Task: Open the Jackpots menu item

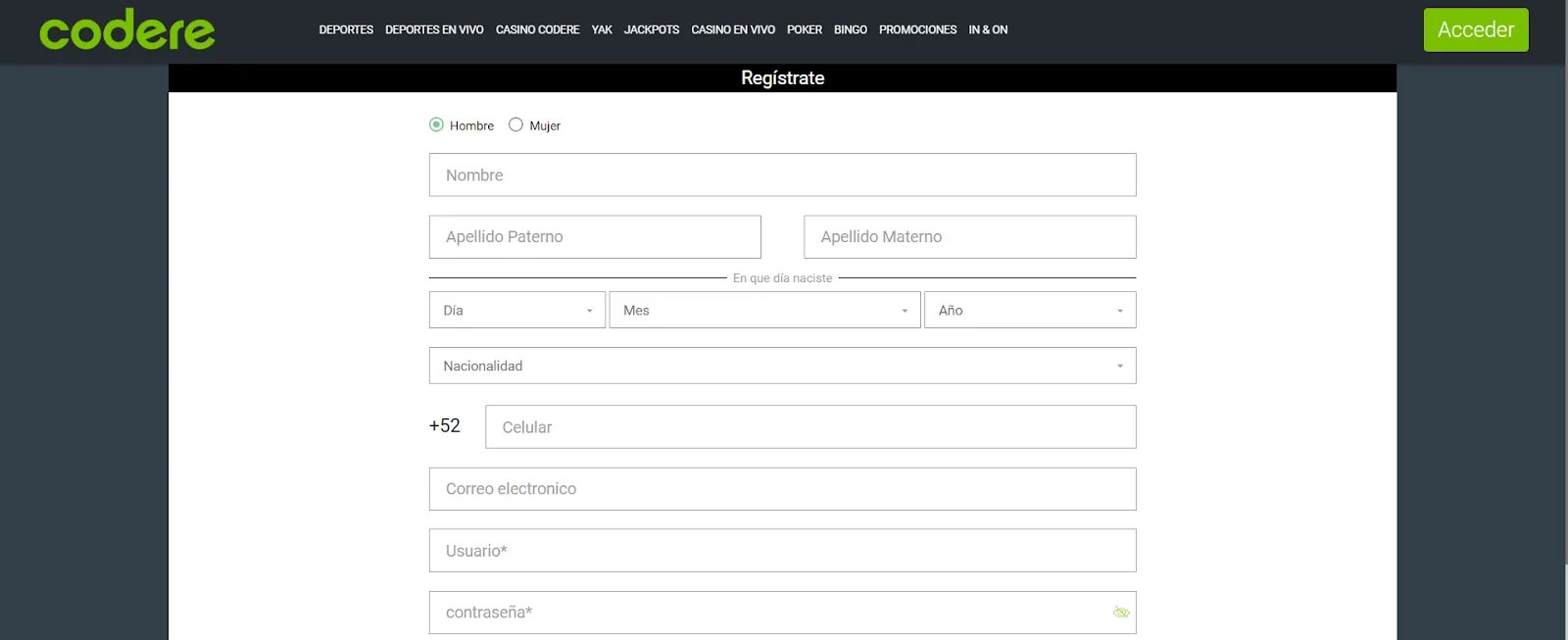Action: pyautogui.click(x=652, y=29)
